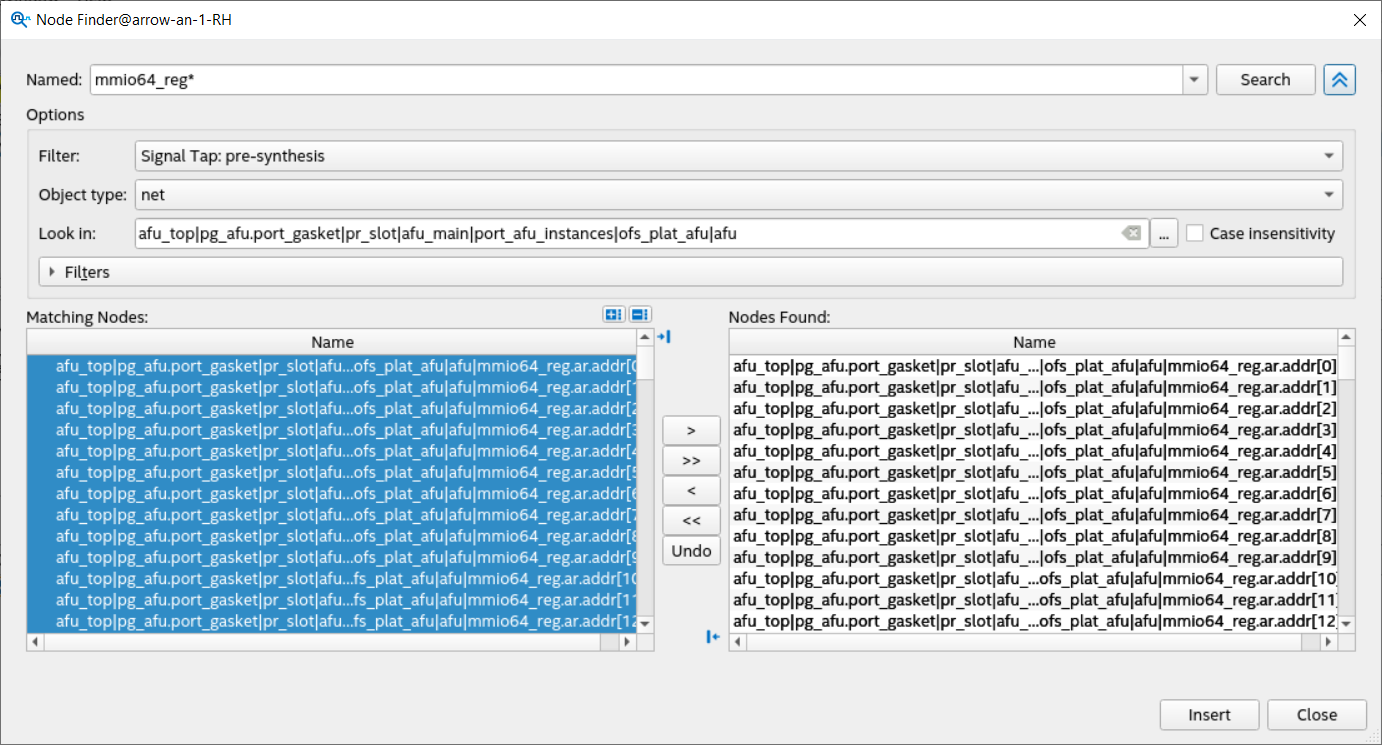This screenshot has height=745, width=1382.
Task: Browse hierarchy with the ... button
Action: 1163,233
